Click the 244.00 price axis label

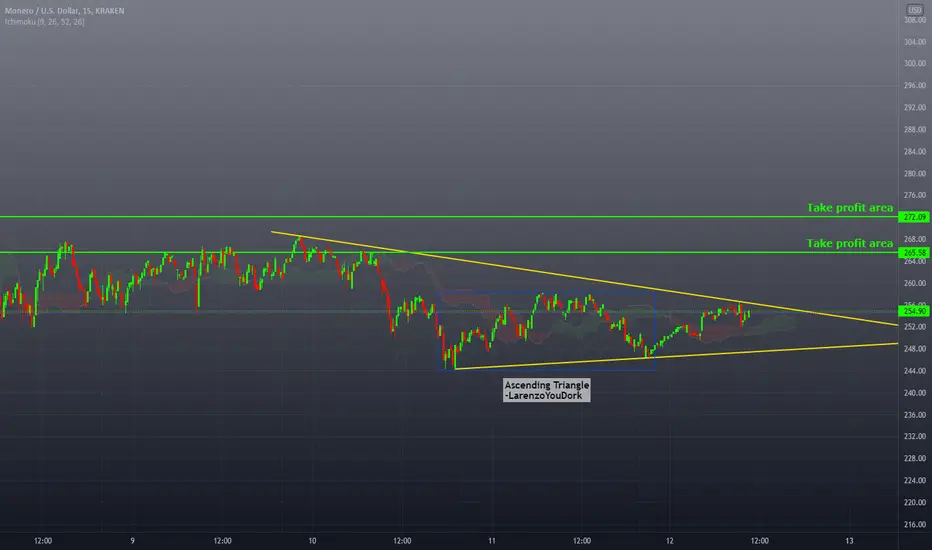pos(914,371)
